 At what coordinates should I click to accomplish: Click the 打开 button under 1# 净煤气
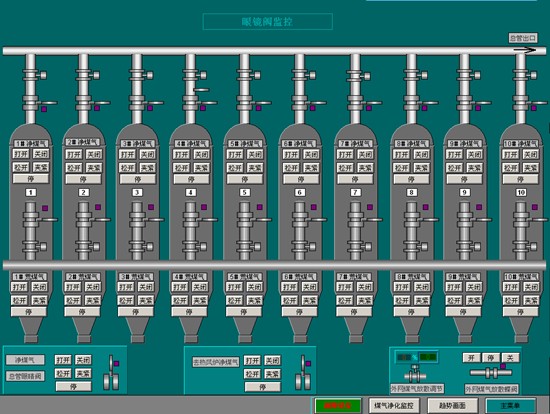21,154
